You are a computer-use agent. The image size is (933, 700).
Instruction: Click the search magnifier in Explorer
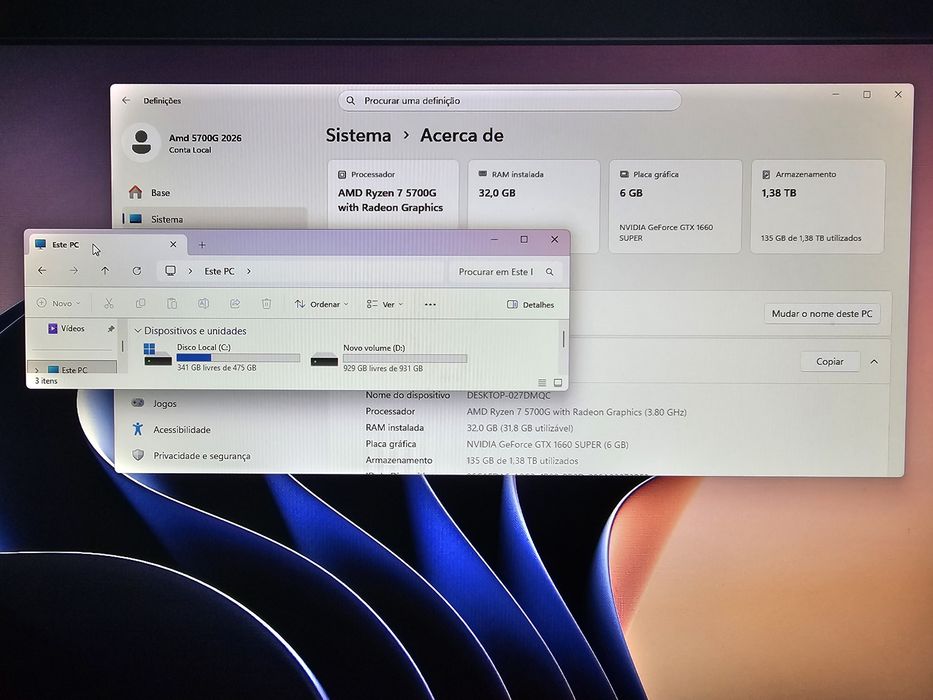550,272
